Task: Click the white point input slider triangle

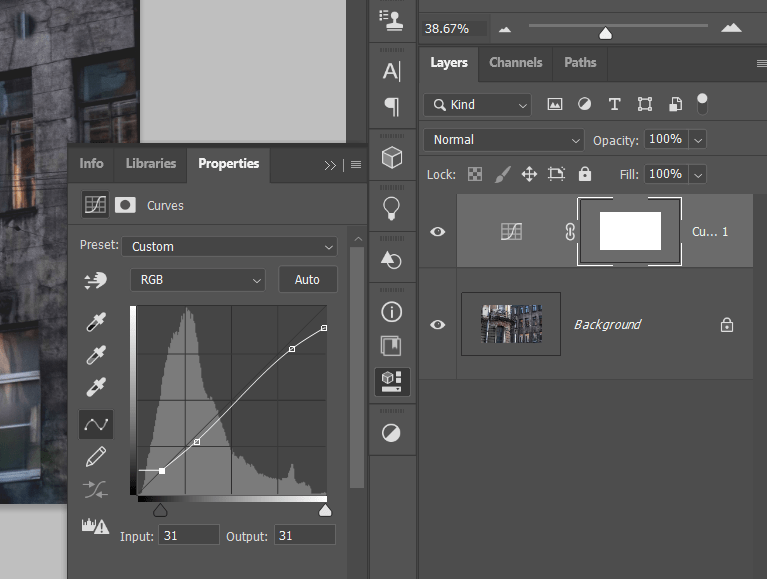Action: pyautogui.click(x=325, y=511)
